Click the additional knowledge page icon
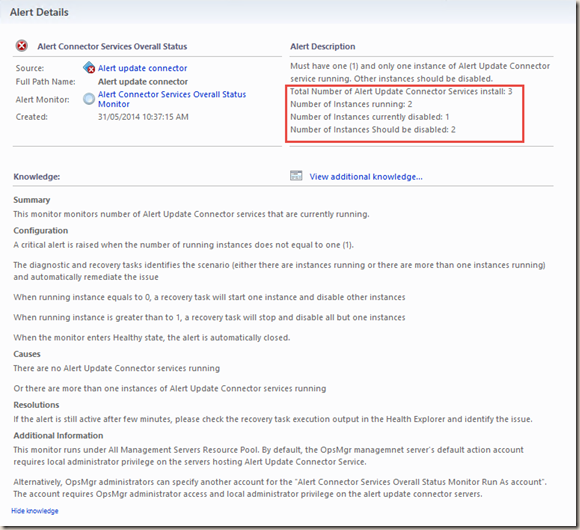Viewport: 580px width, 530px height. point(296,176)
